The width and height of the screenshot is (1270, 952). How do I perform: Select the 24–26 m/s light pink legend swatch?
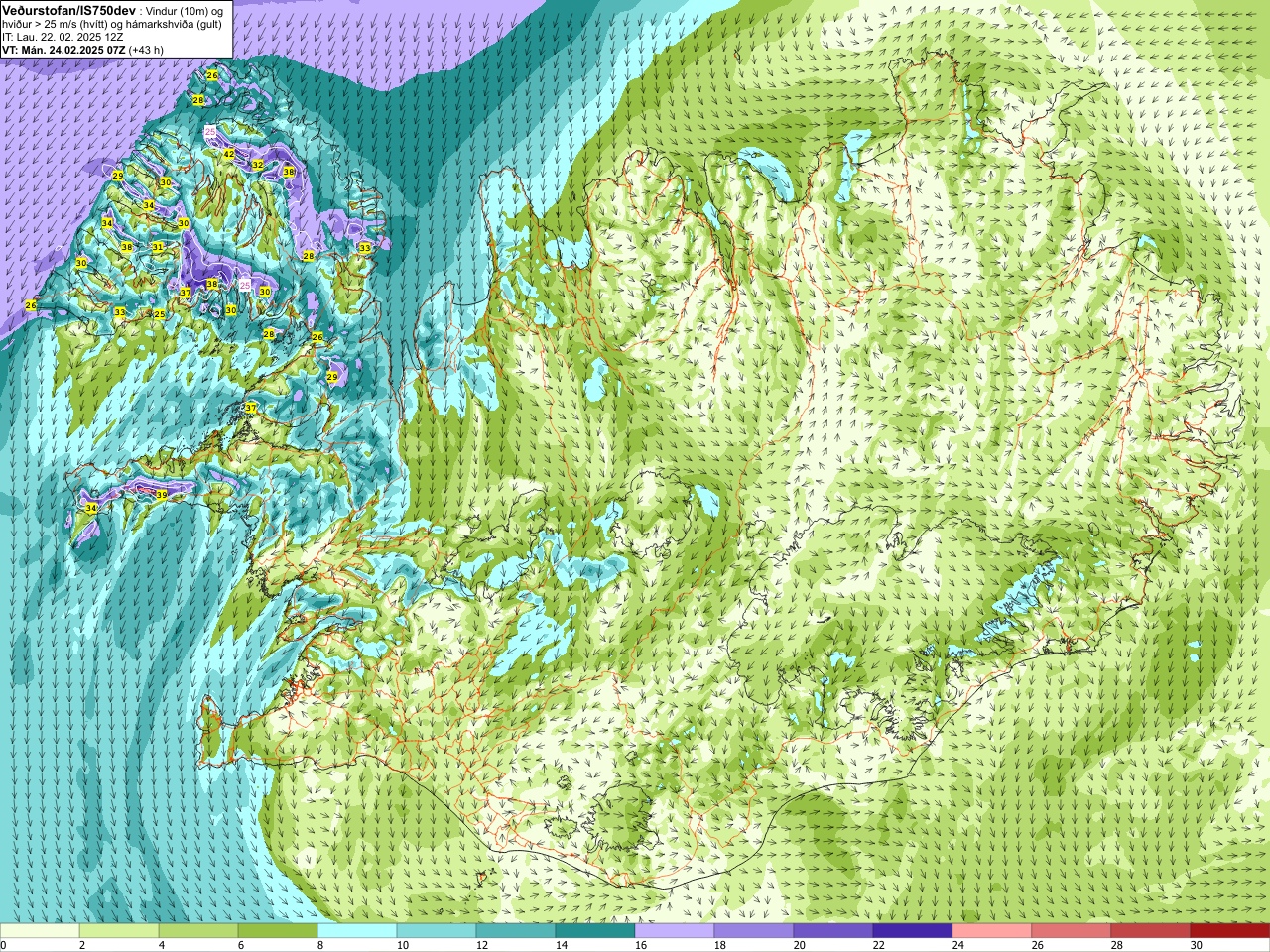pos(992,931)
